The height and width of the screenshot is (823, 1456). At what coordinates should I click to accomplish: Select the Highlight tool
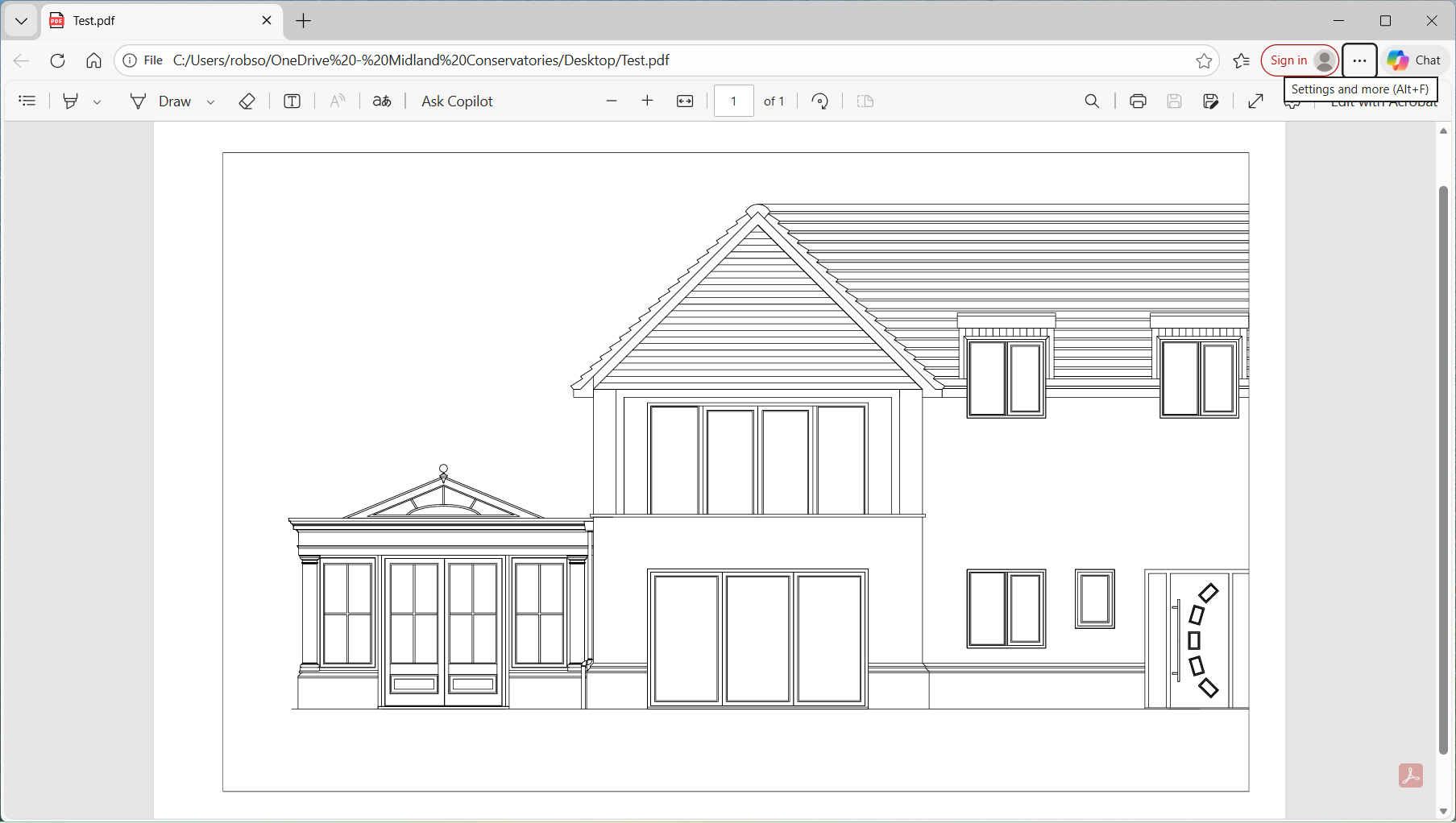coord(71,101)
